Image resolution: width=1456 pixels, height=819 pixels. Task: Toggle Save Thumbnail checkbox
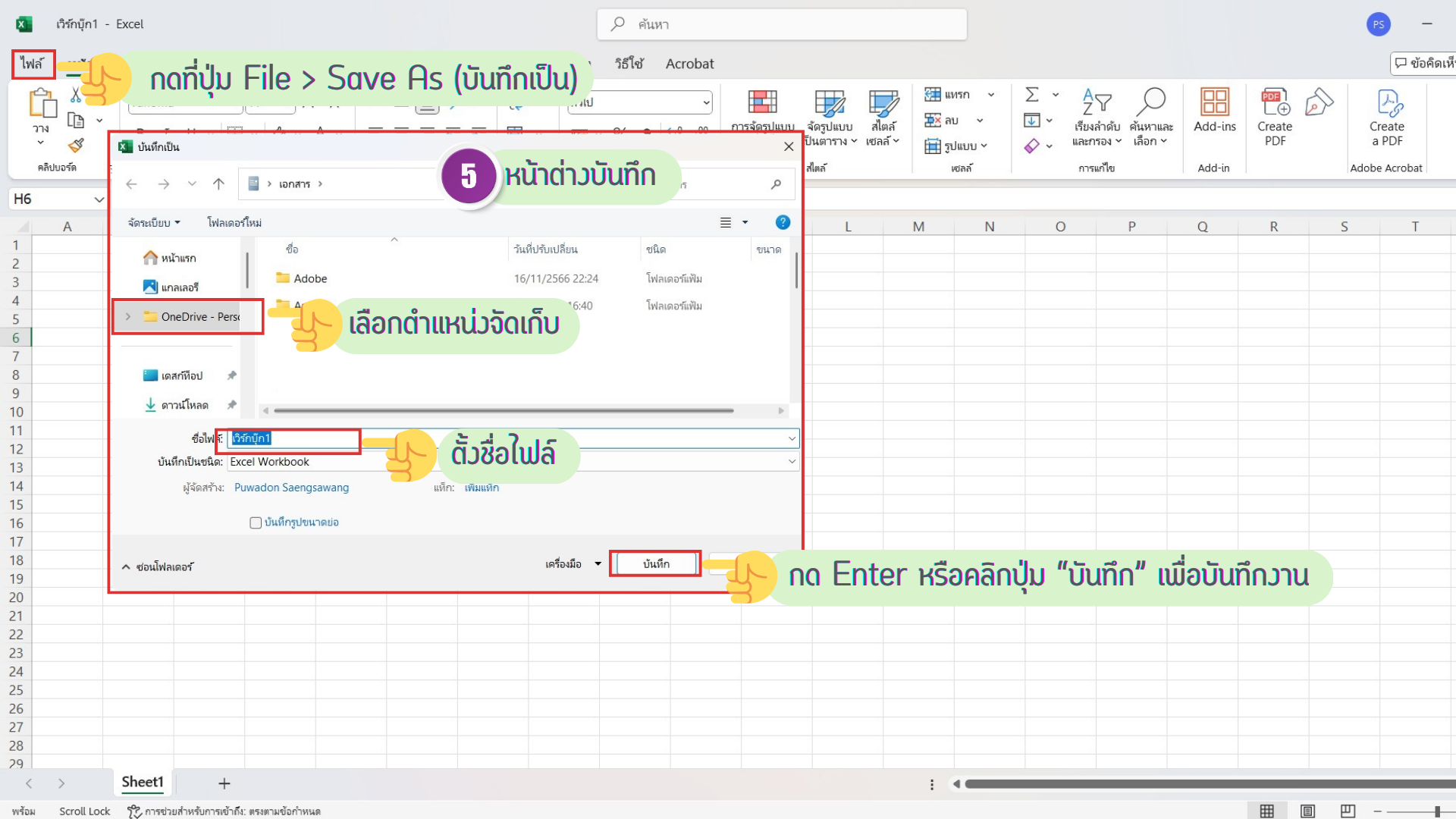pyautogui.click(x=256, y=522)
